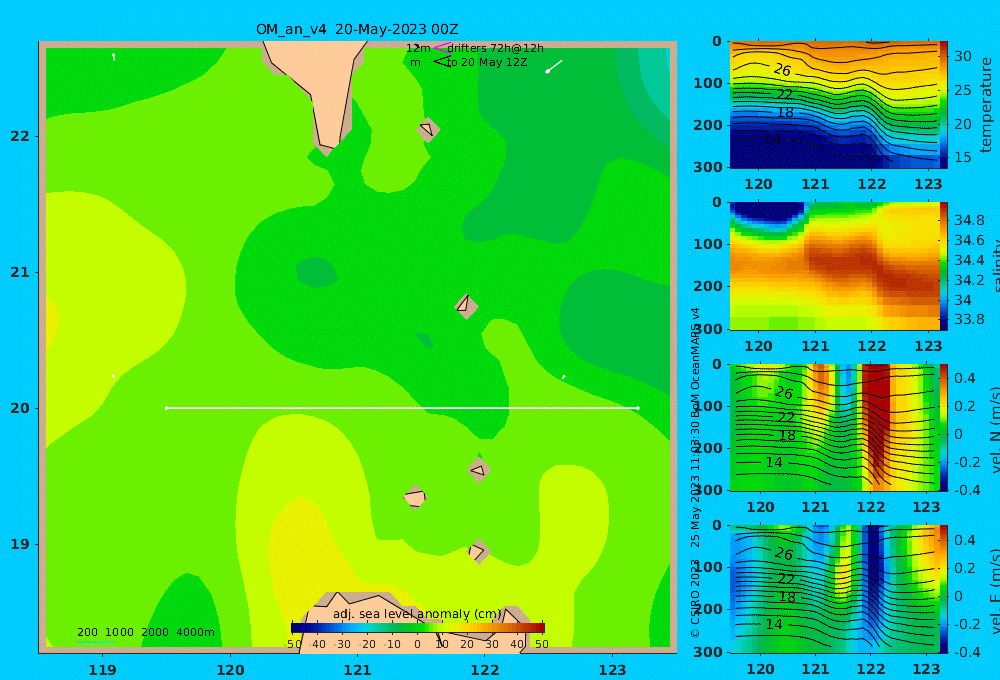Select the white drifter track marker

554,66
